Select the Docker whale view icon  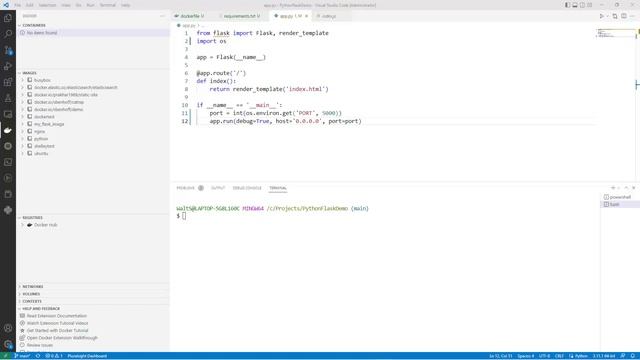pyautogui.click(x=8, y=130)
